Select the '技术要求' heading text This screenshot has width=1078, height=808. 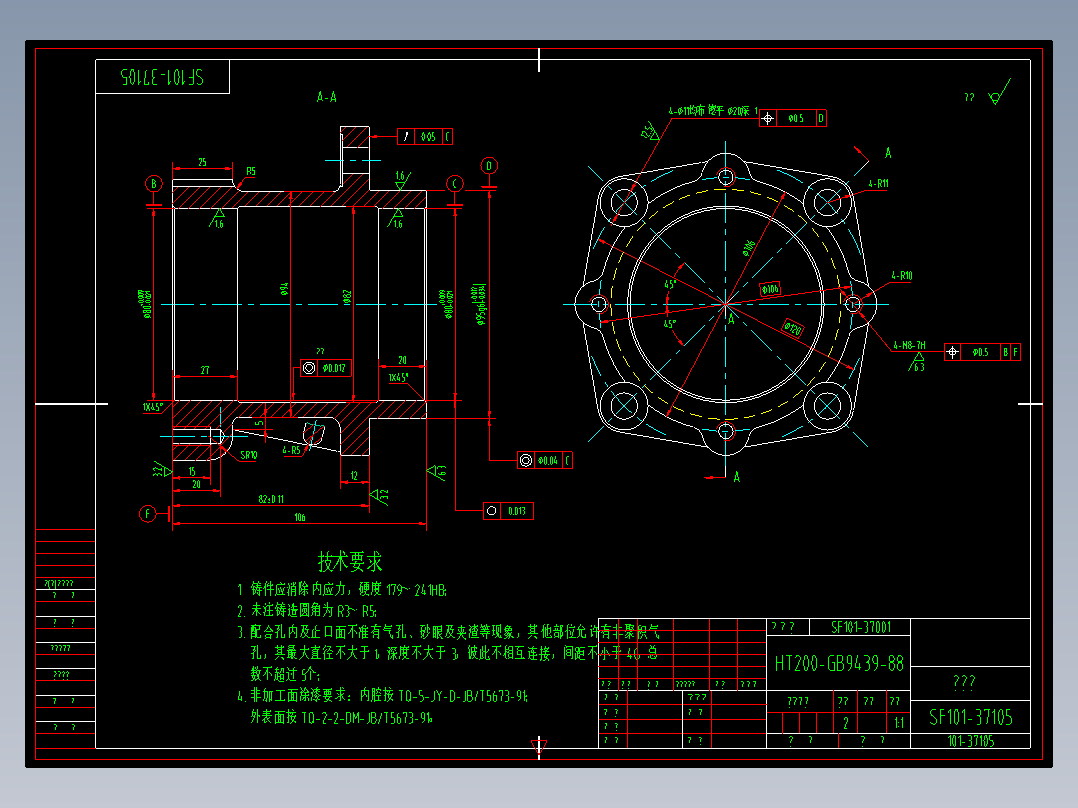click(350, 562)
